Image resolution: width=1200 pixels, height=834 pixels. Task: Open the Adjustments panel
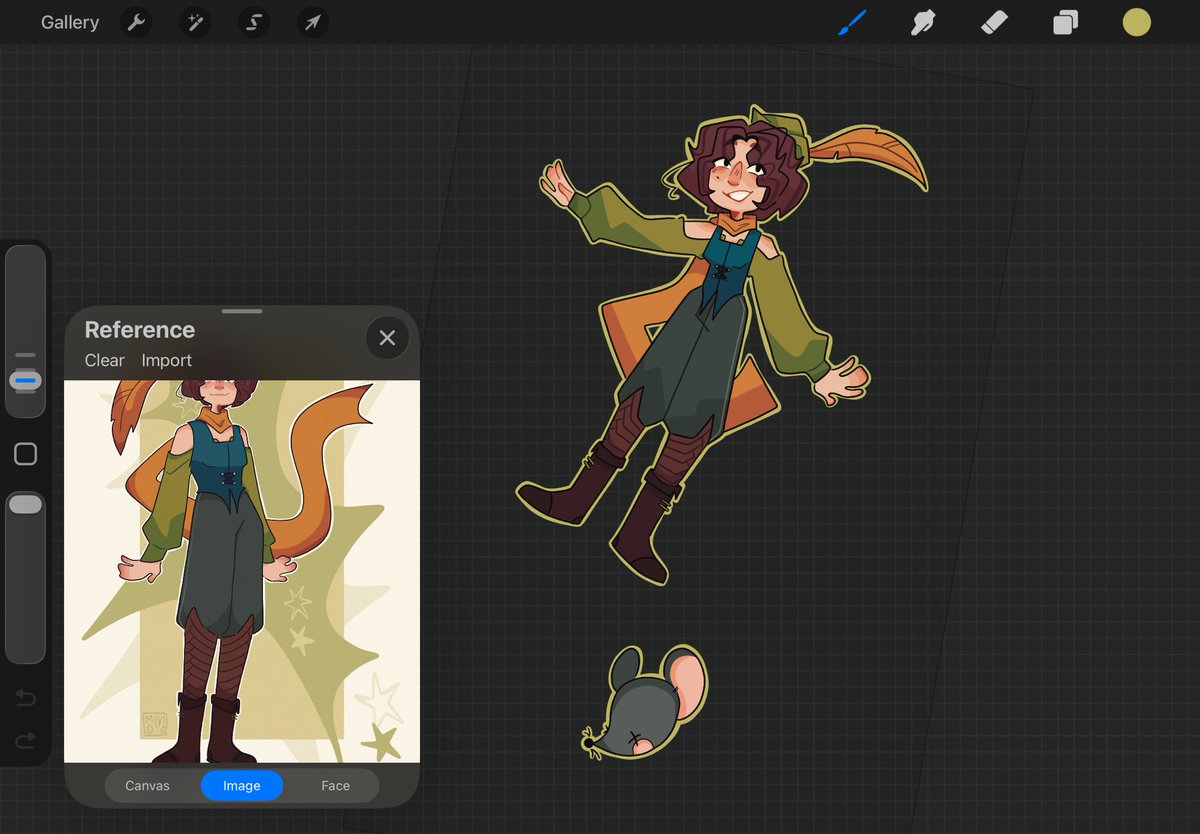(195, 22)
